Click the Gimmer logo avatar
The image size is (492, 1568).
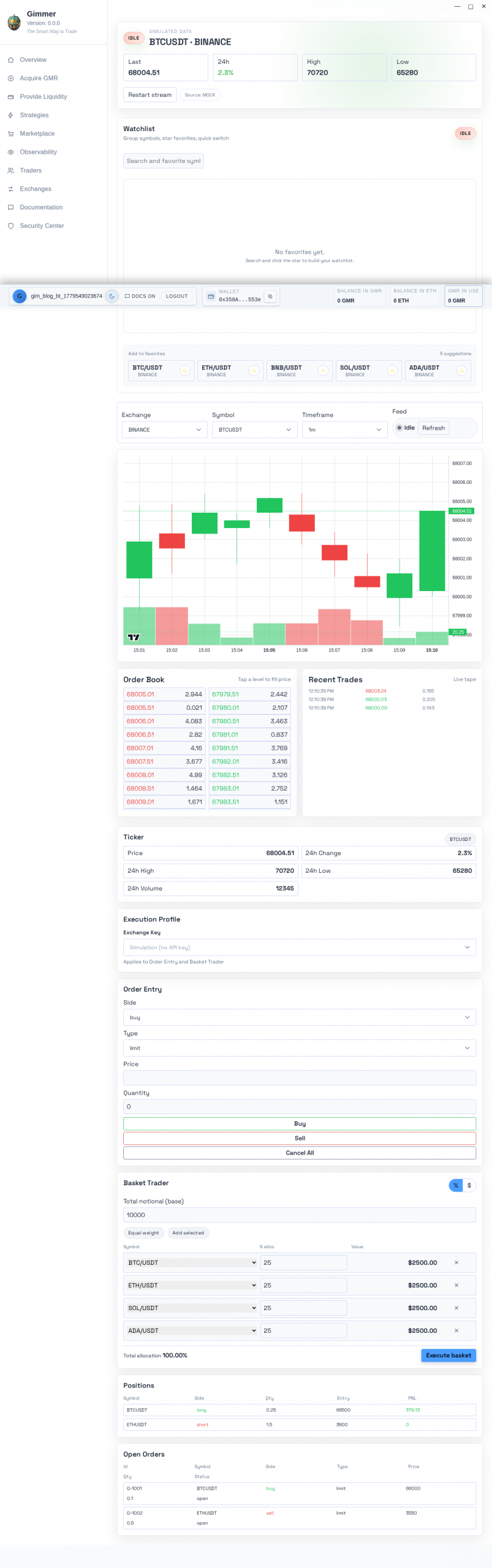pos(14,23)
